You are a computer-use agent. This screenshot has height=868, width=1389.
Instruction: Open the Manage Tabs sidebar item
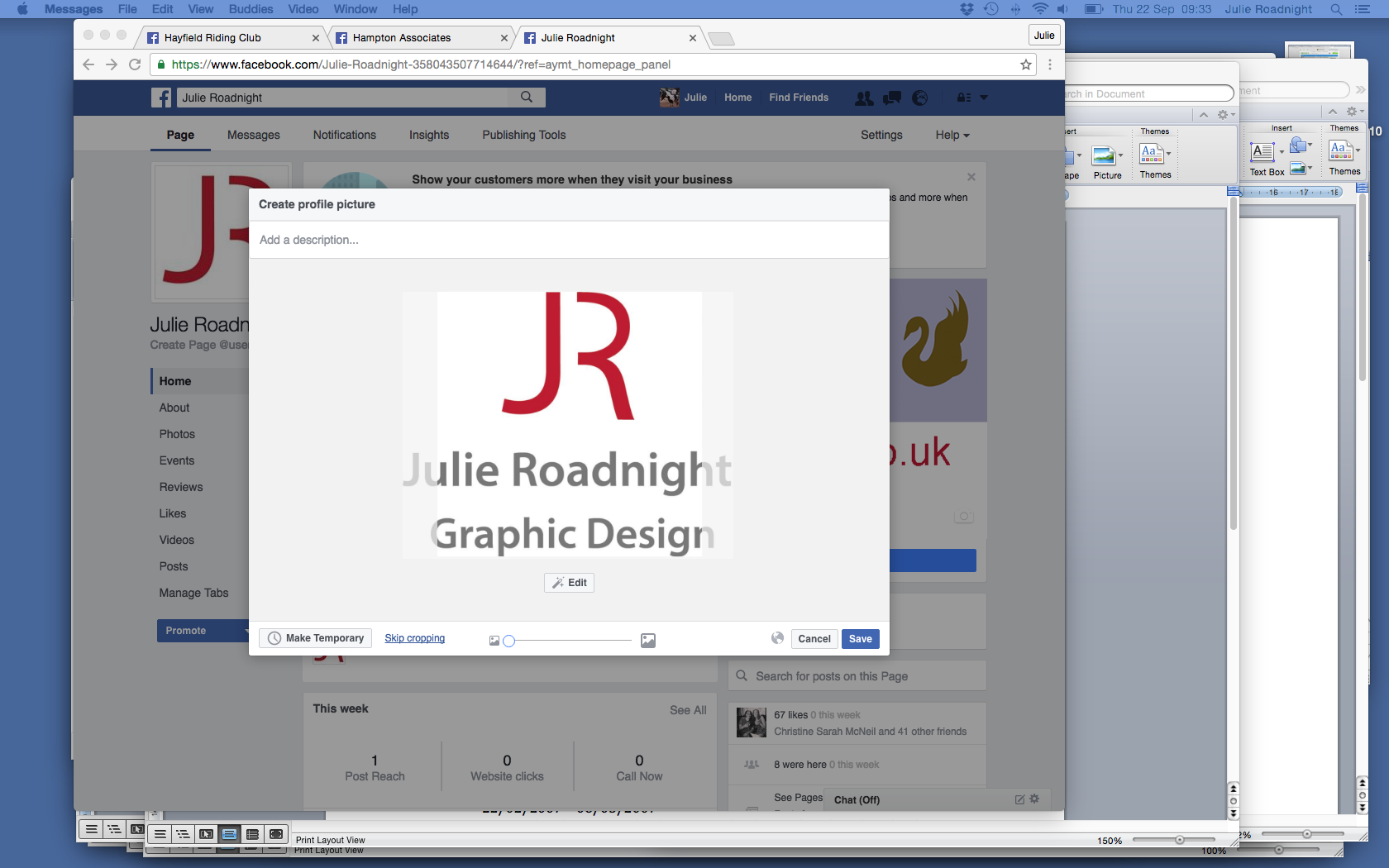pyautogui.click(x=194, y=593)
